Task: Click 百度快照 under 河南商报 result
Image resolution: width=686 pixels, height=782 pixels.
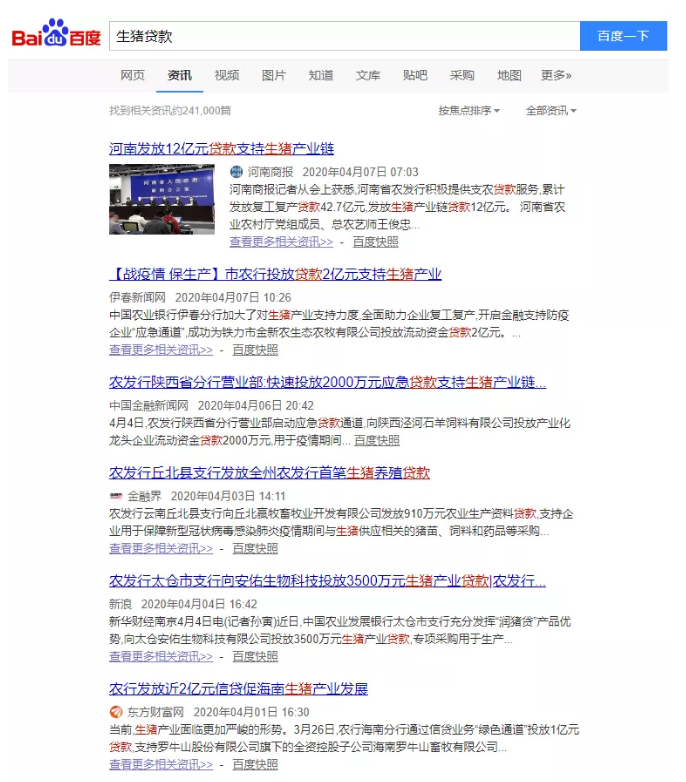Action: coord(375,242)
